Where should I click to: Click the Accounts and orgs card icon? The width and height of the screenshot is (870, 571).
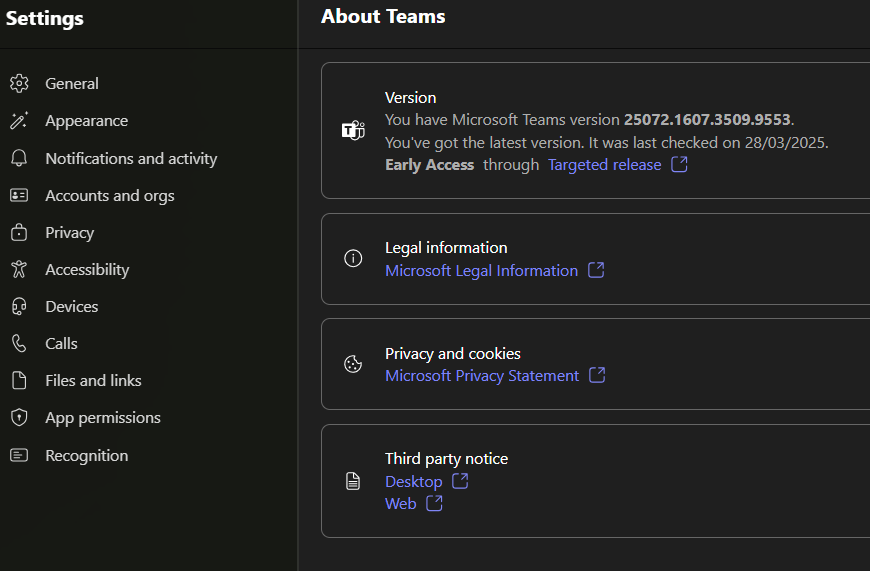coord(19,196)
